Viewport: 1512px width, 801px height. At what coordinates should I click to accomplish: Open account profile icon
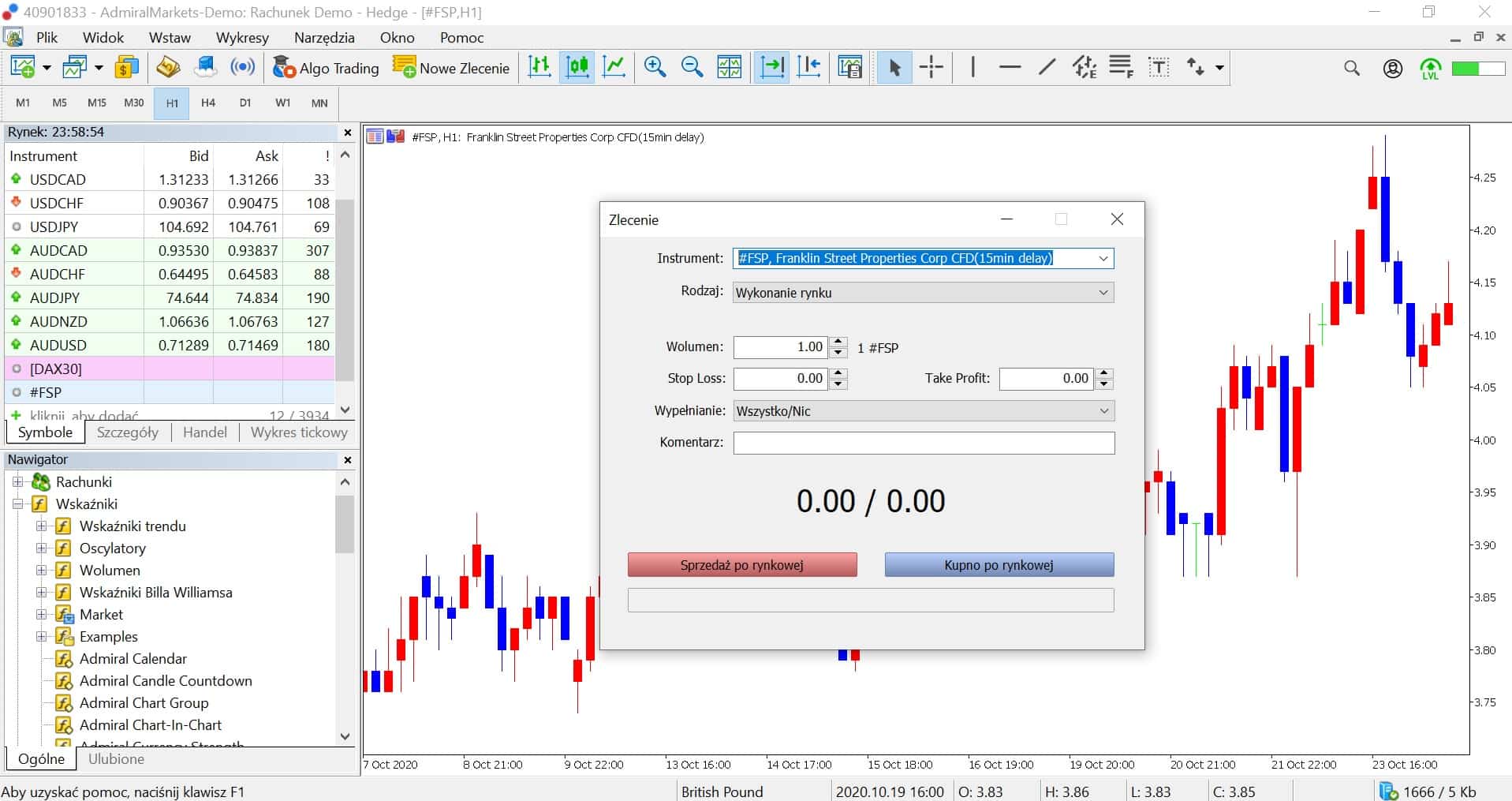coord(1393,69)
